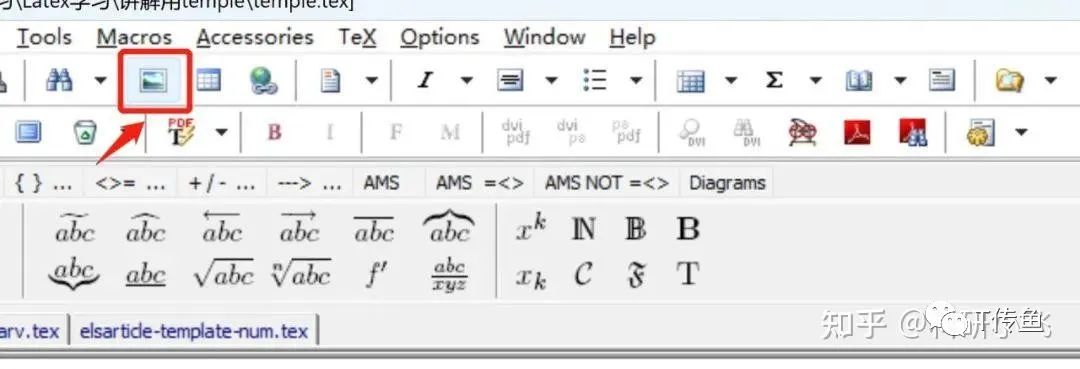The width and height of the screenshot is (1080, 369).
Task: Click the Insert Picture icon highlighted in red
Action: [x=153, y=81]
